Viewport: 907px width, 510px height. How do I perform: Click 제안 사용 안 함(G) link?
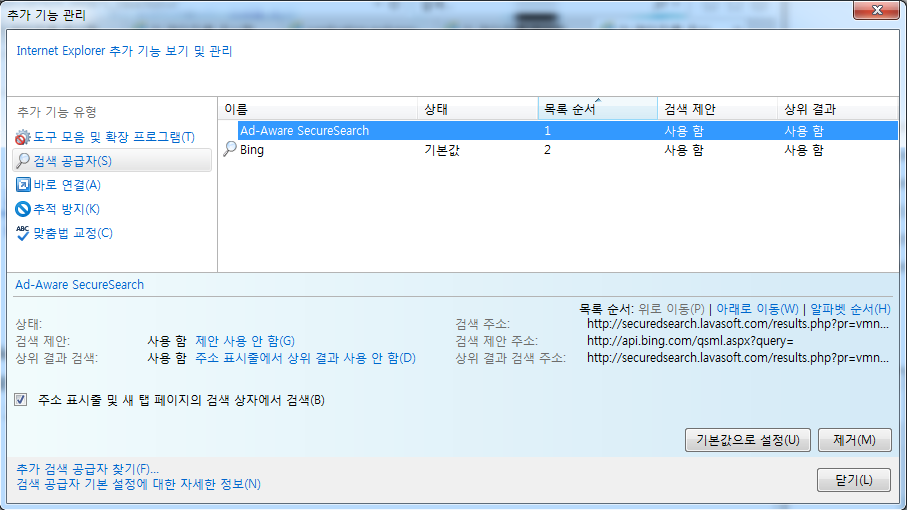click(x=245, y=341)
